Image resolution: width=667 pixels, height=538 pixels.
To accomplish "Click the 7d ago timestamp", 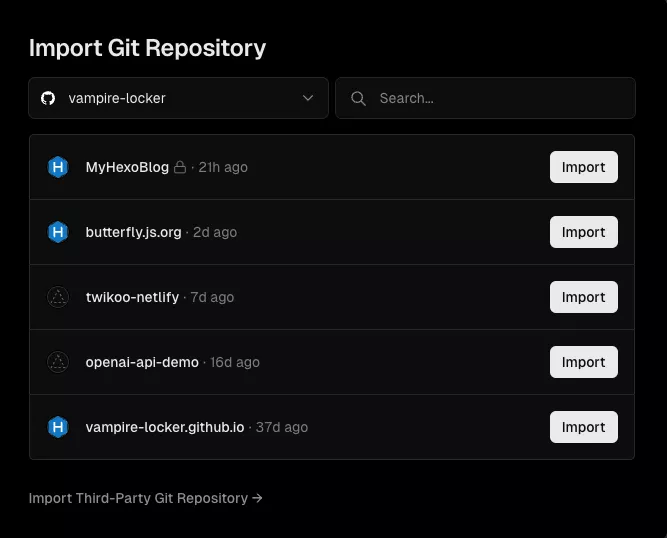I will coord(212,297).
